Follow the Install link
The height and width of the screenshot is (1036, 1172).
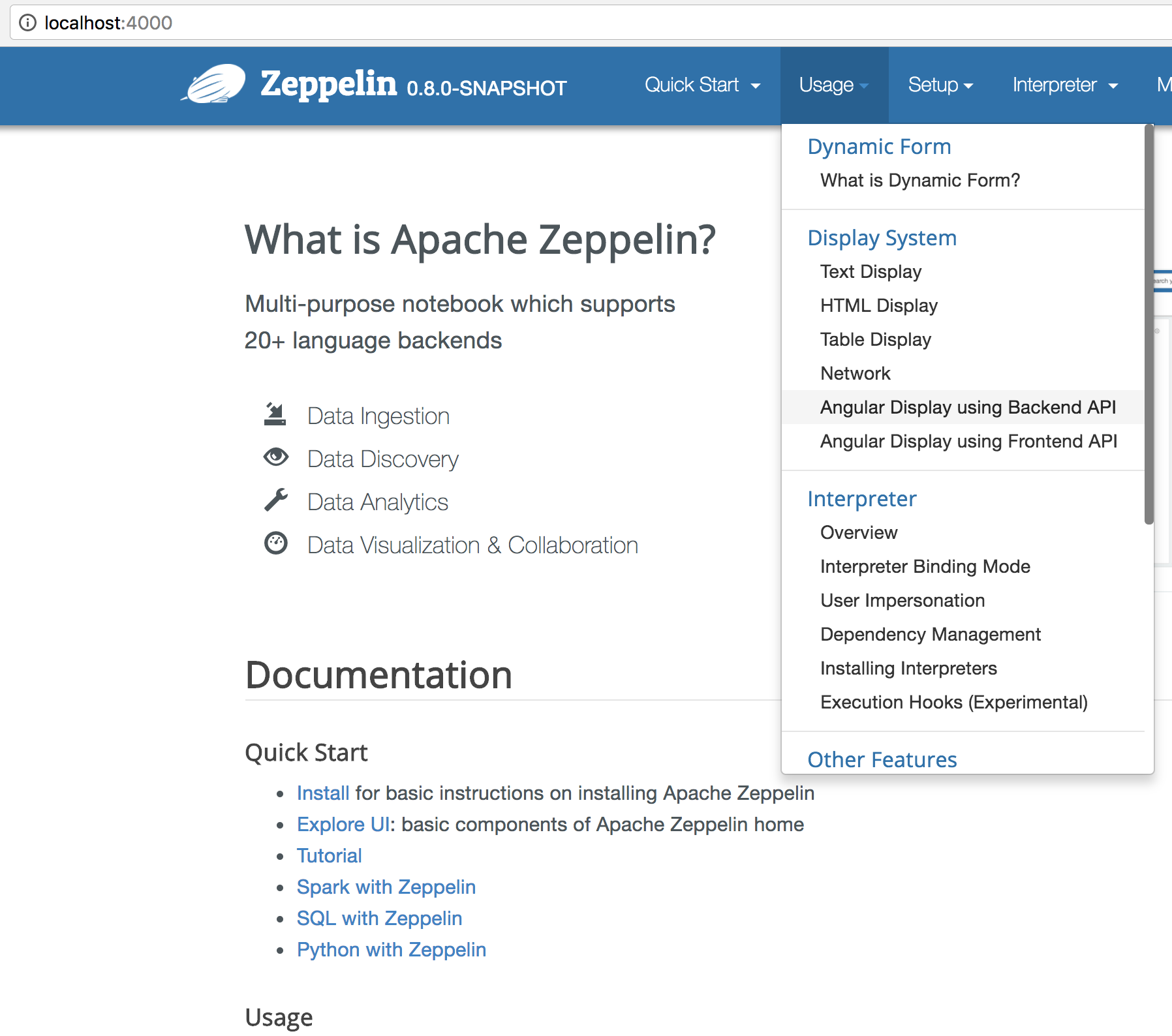tap(323, 793)
